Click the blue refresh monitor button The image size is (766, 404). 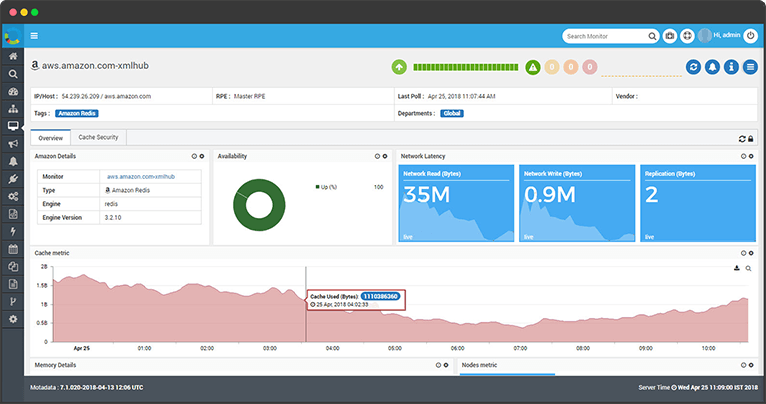click(694, 67)
